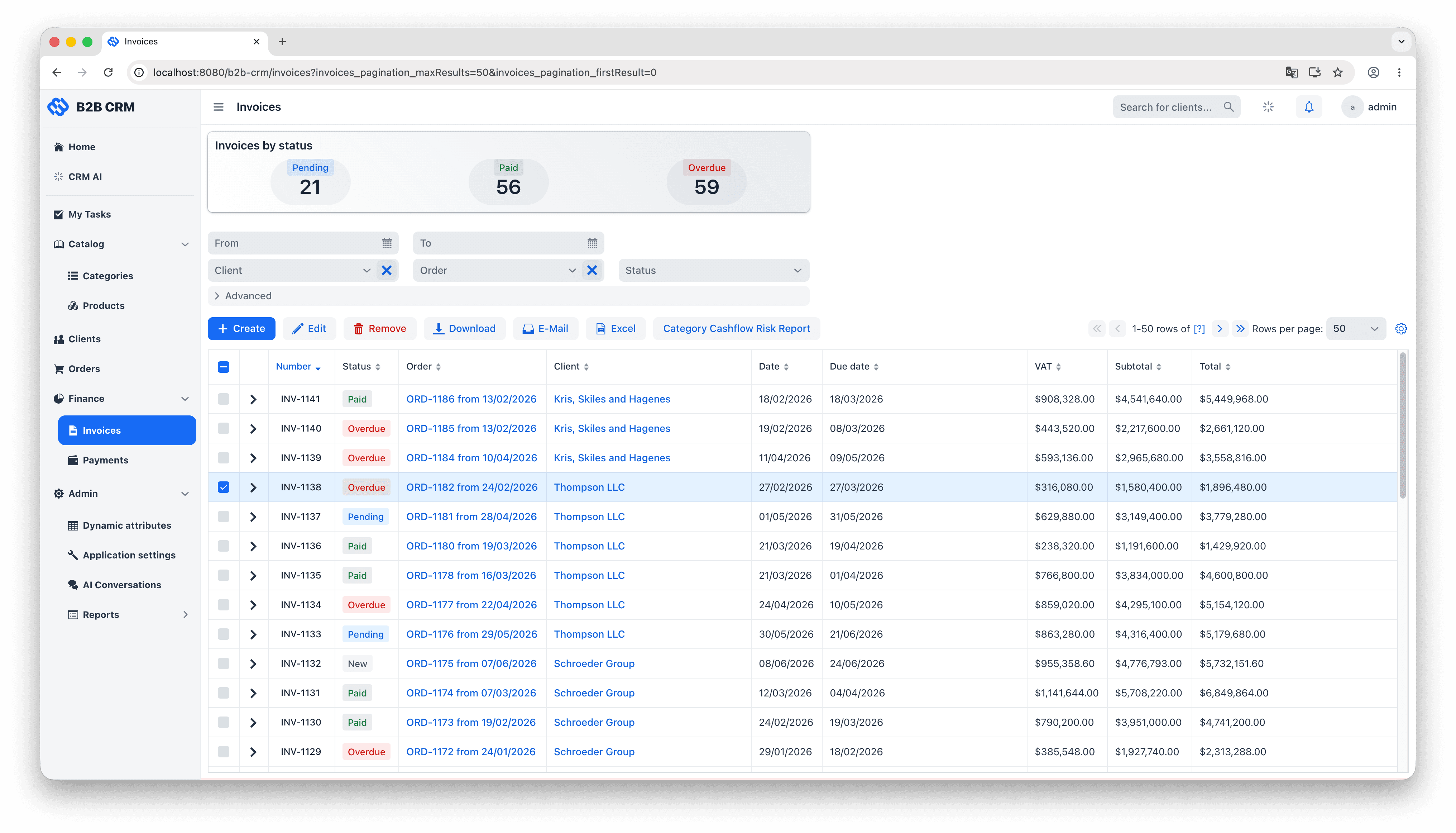The width and height of the screenshot is (1456, 833).
Task: Toggle the select-all header checkbox
Action: [224, 367]
